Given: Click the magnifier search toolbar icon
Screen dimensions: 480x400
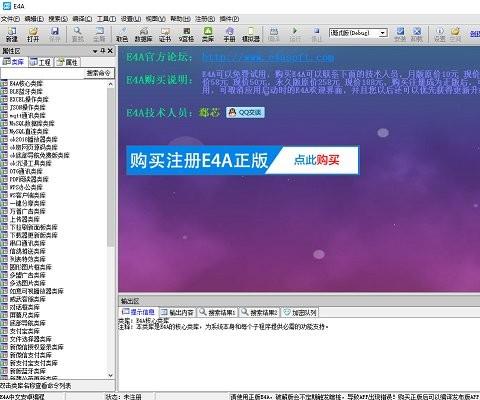Looking at the screenshot, I should (78, 34).
